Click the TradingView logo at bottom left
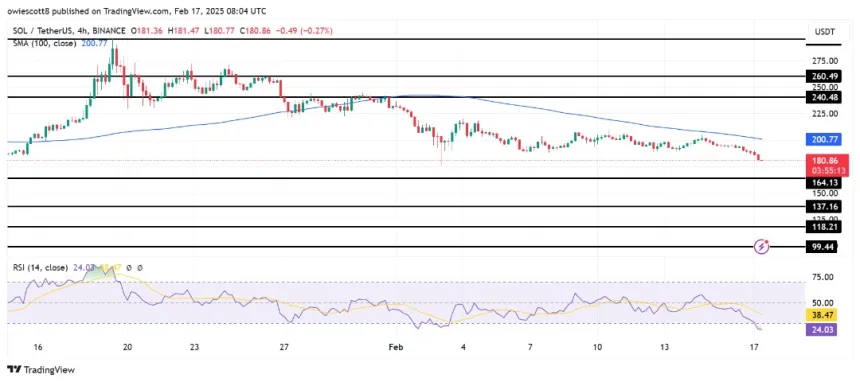Image resolution: width=860 pixels, height=382 pixels. (40, 369)
